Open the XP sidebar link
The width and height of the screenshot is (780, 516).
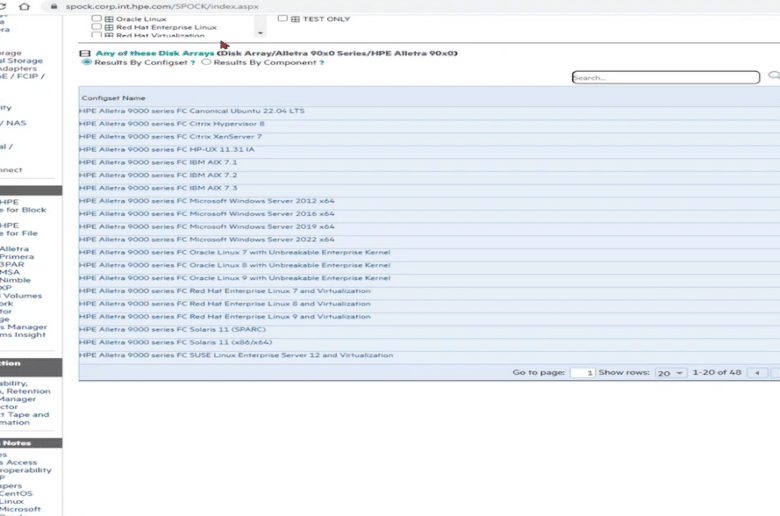5,288
